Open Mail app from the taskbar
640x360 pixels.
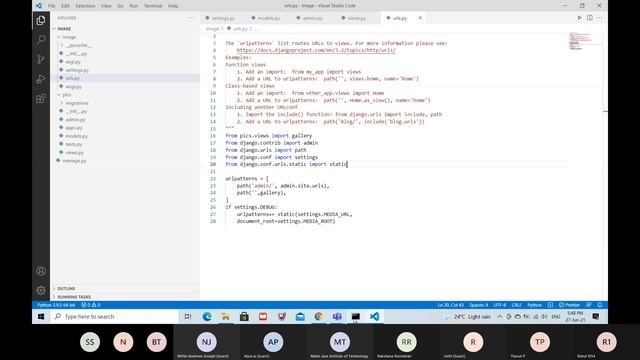(300, 316)
